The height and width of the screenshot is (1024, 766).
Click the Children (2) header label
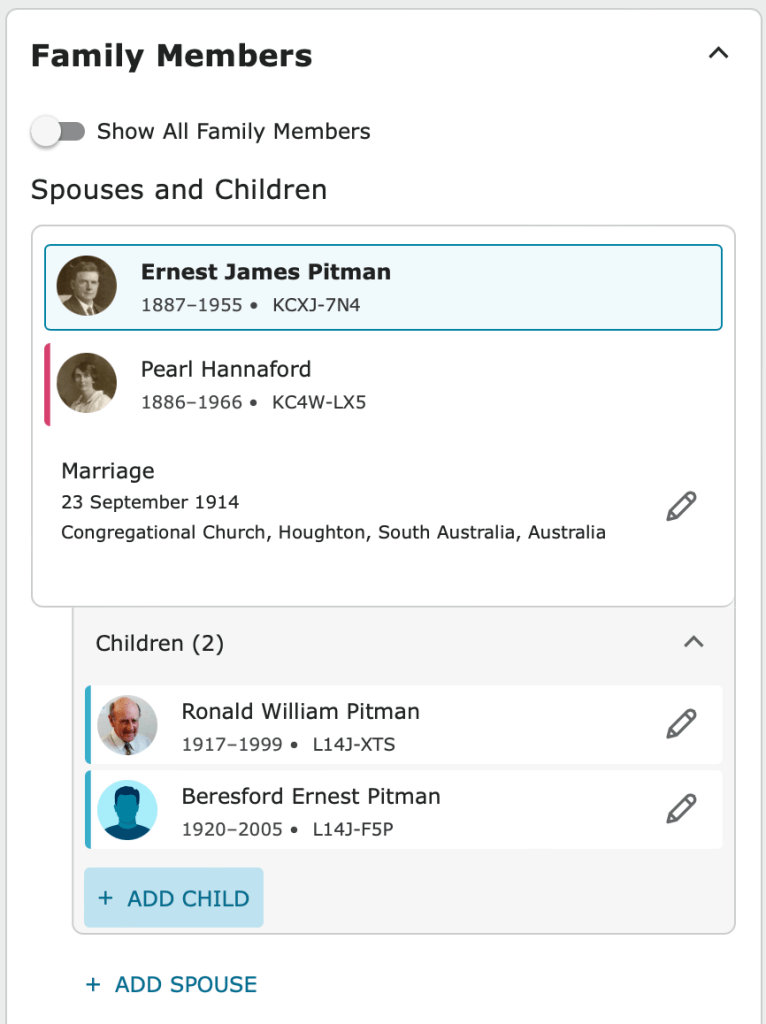pos(160,643)
